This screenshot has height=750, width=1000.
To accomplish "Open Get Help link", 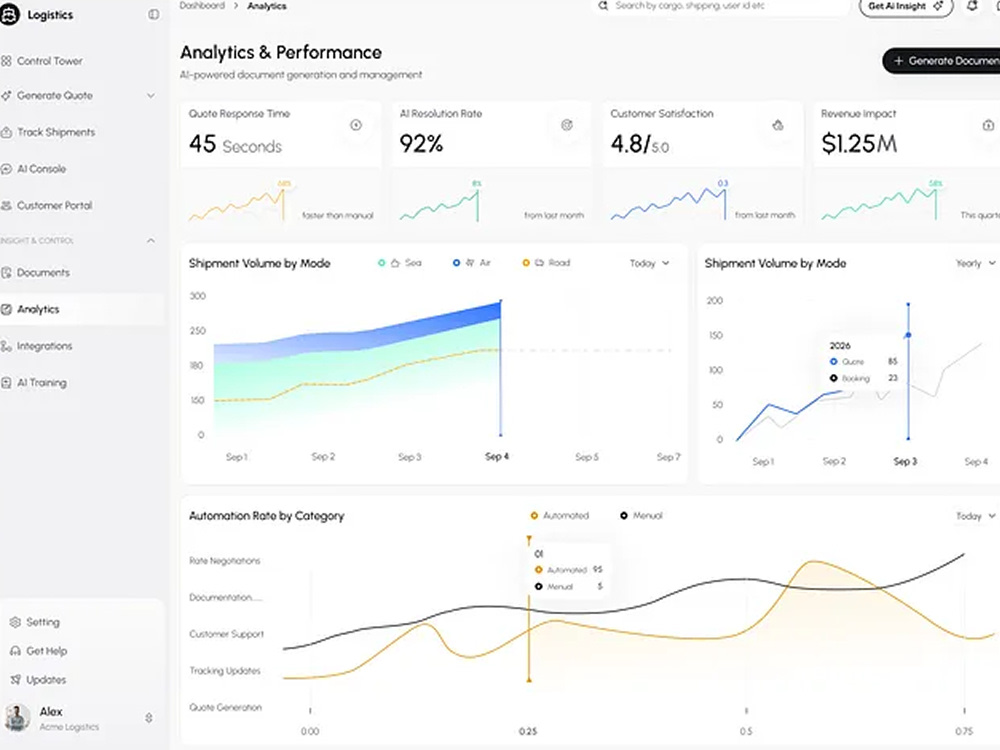I will 47,651.
